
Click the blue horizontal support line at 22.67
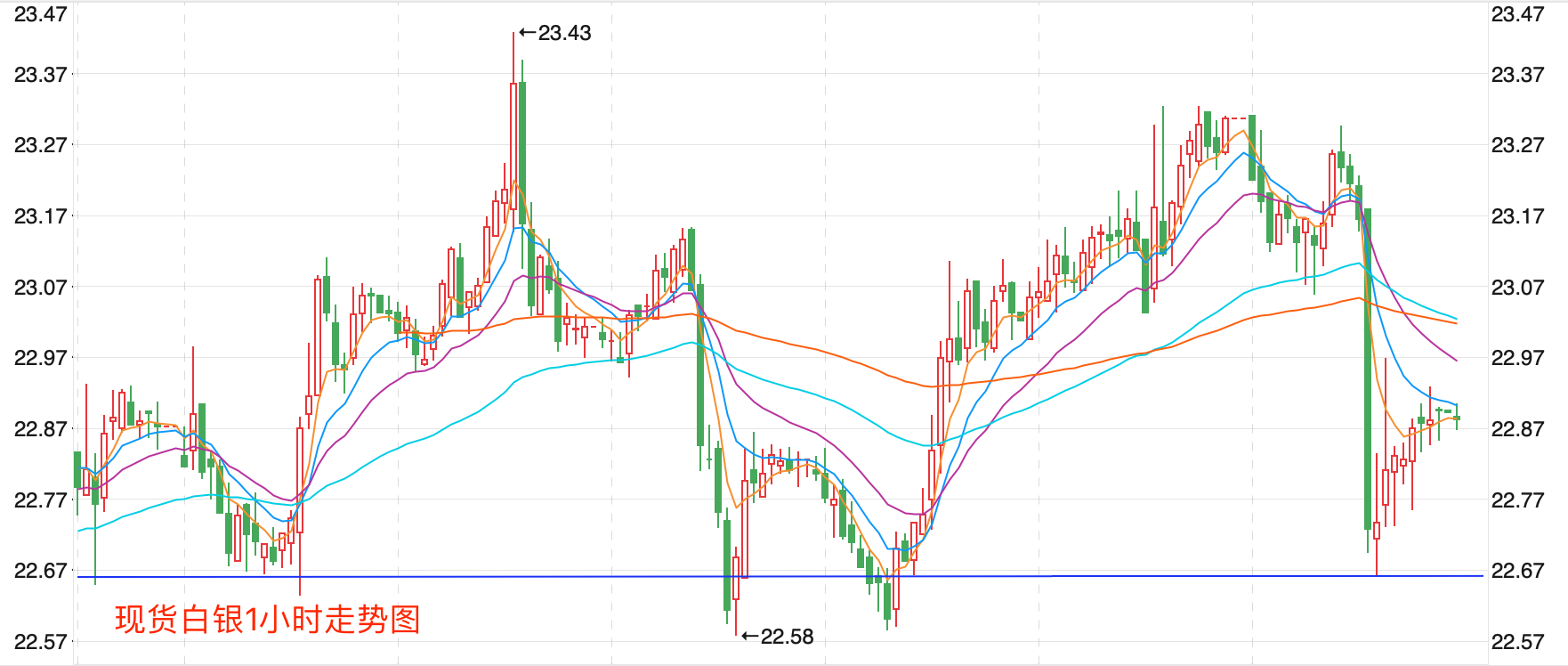click(780, 577)
